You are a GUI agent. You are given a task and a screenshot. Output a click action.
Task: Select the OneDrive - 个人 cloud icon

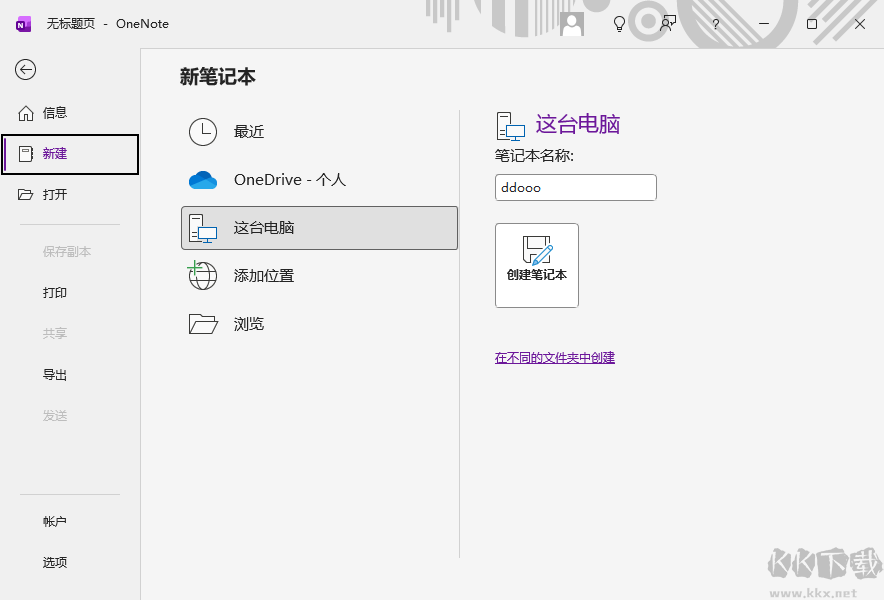point(202,179)
